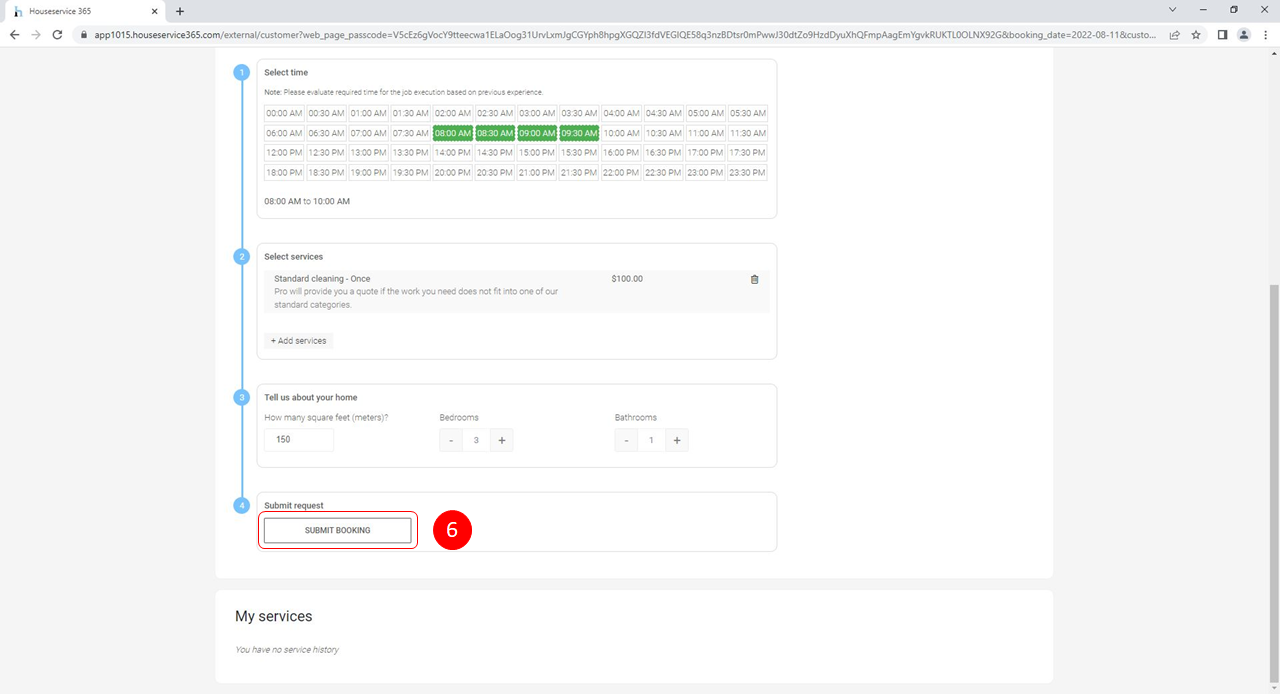This screenshot has width=1280, height=694.
Task: Toggle the 14:00 PM time slot
Action: pos(453,153)
